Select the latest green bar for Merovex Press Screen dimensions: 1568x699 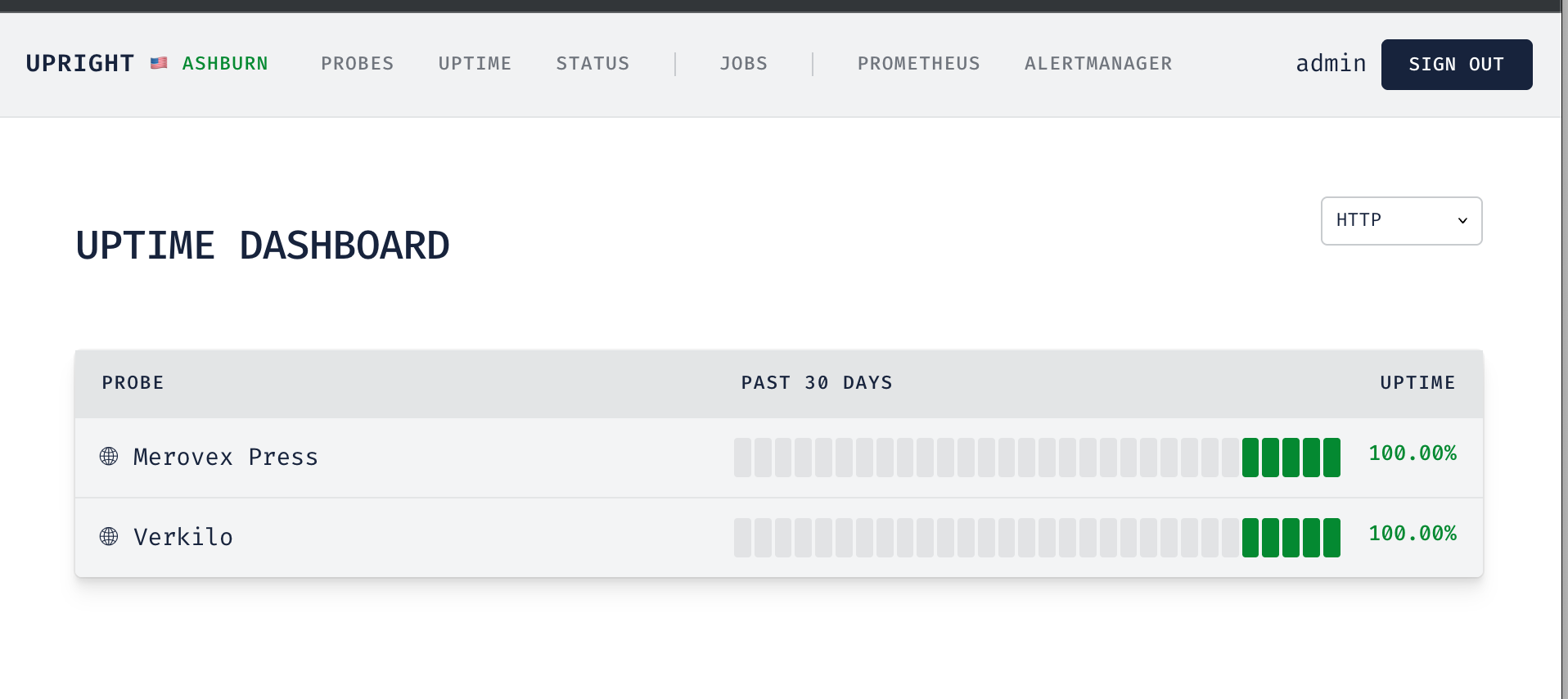1331,458
